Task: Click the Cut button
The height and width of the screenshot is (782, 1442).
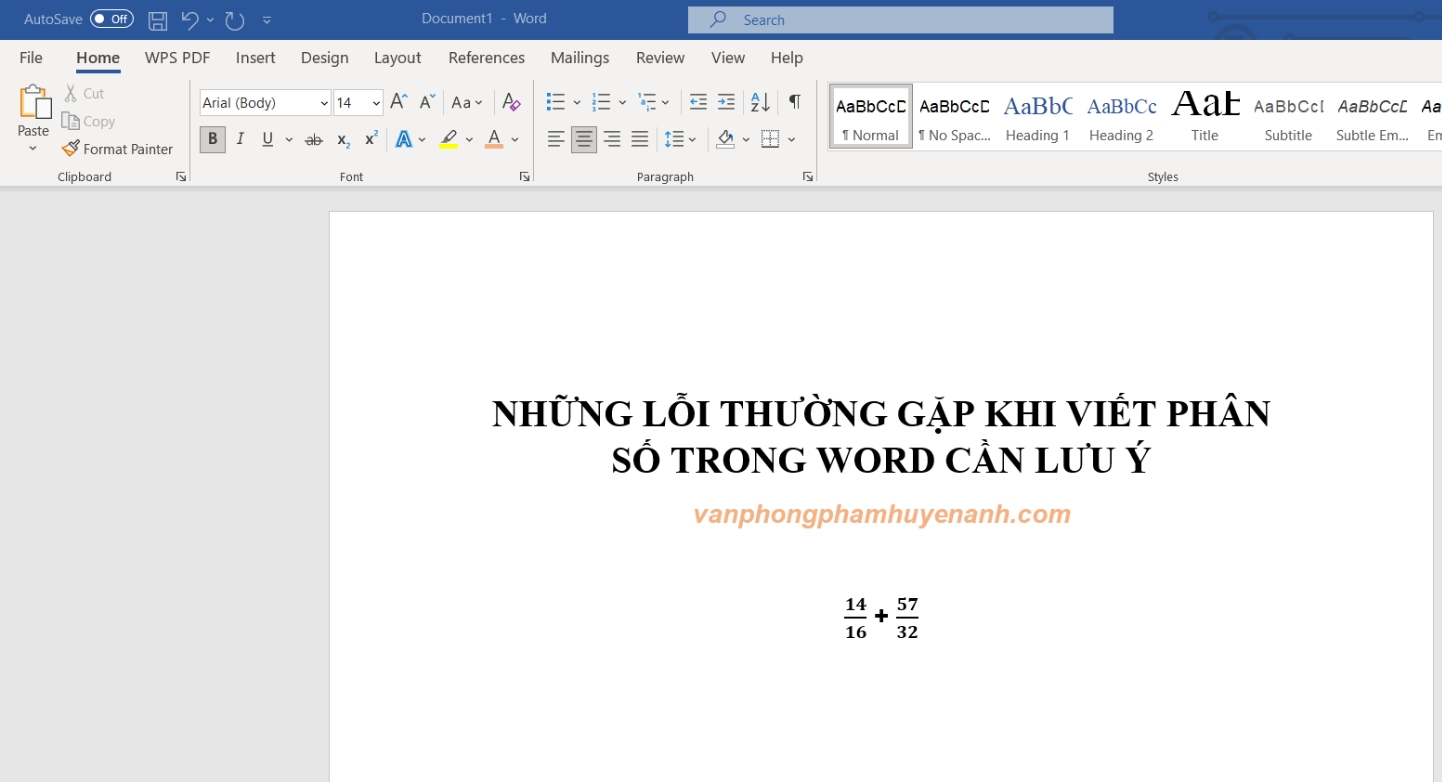Action: tap(84, 93)
